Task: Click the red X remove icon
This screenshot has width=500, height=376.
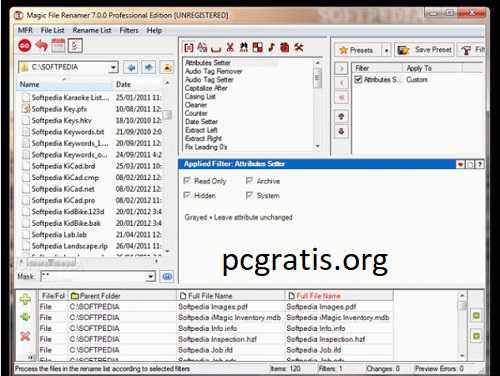Action: [25, 336]
